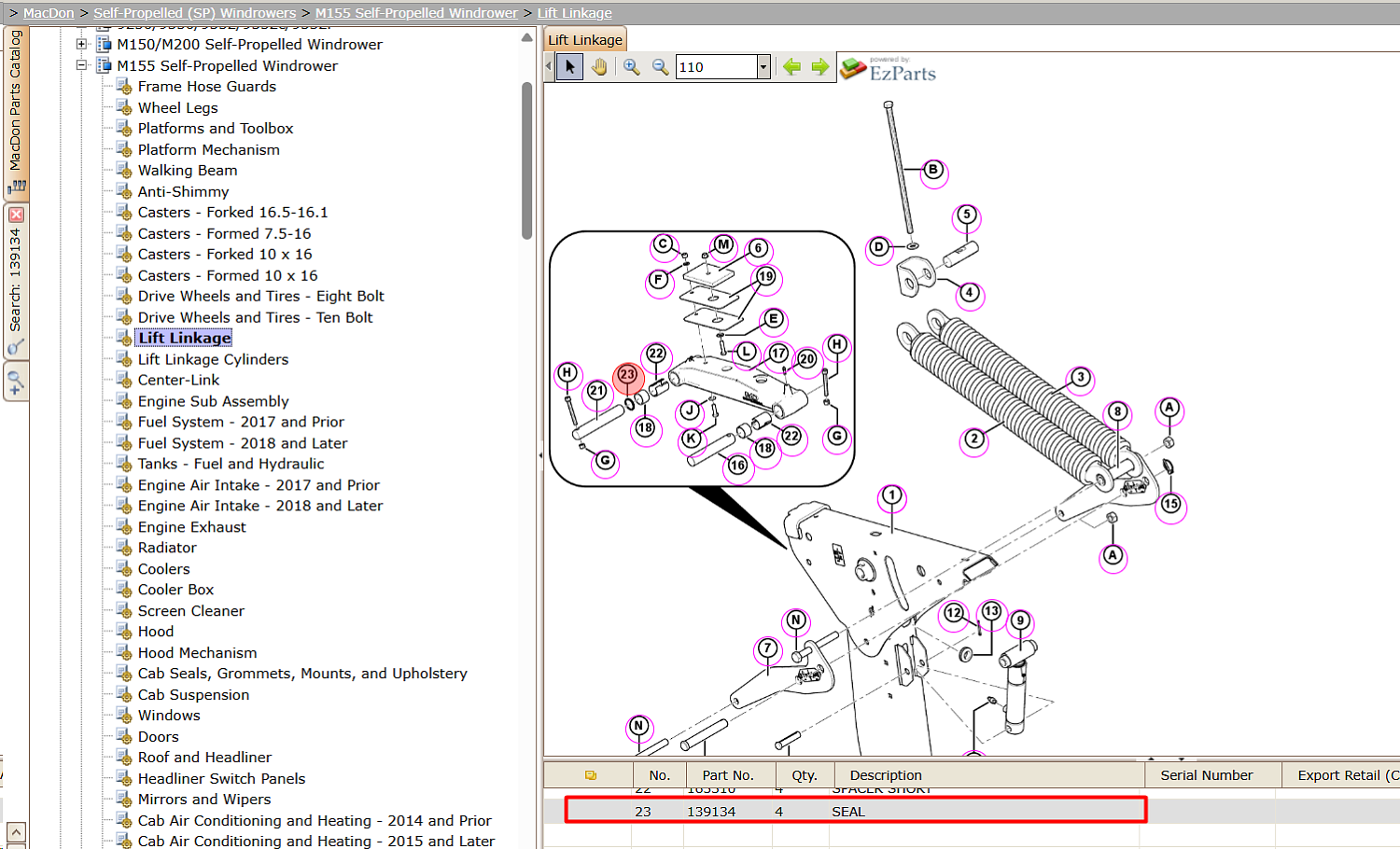Open the Screen Cleaner tree item

tap(190, 611)
